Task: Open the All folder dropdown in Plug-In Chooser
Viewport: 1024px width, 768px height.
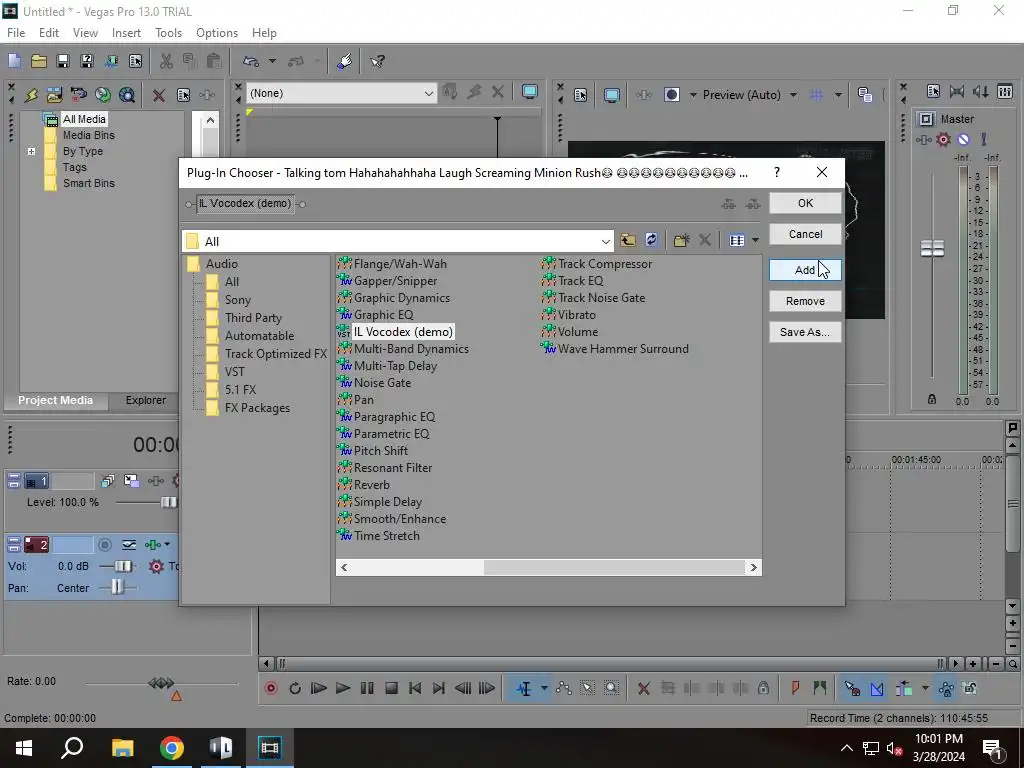Action: tap(605, 242)
